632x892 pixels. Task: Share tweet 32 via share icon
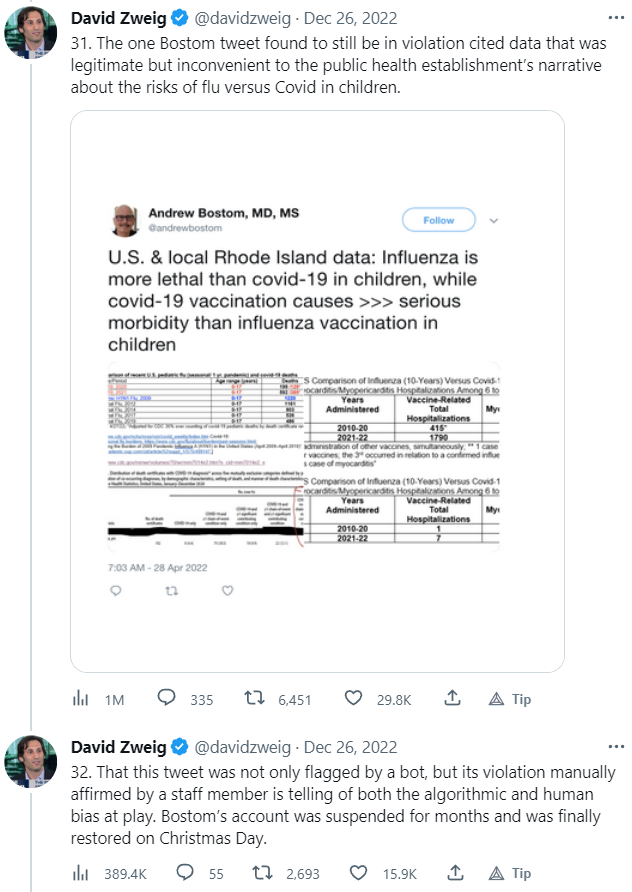coord(452,873)
